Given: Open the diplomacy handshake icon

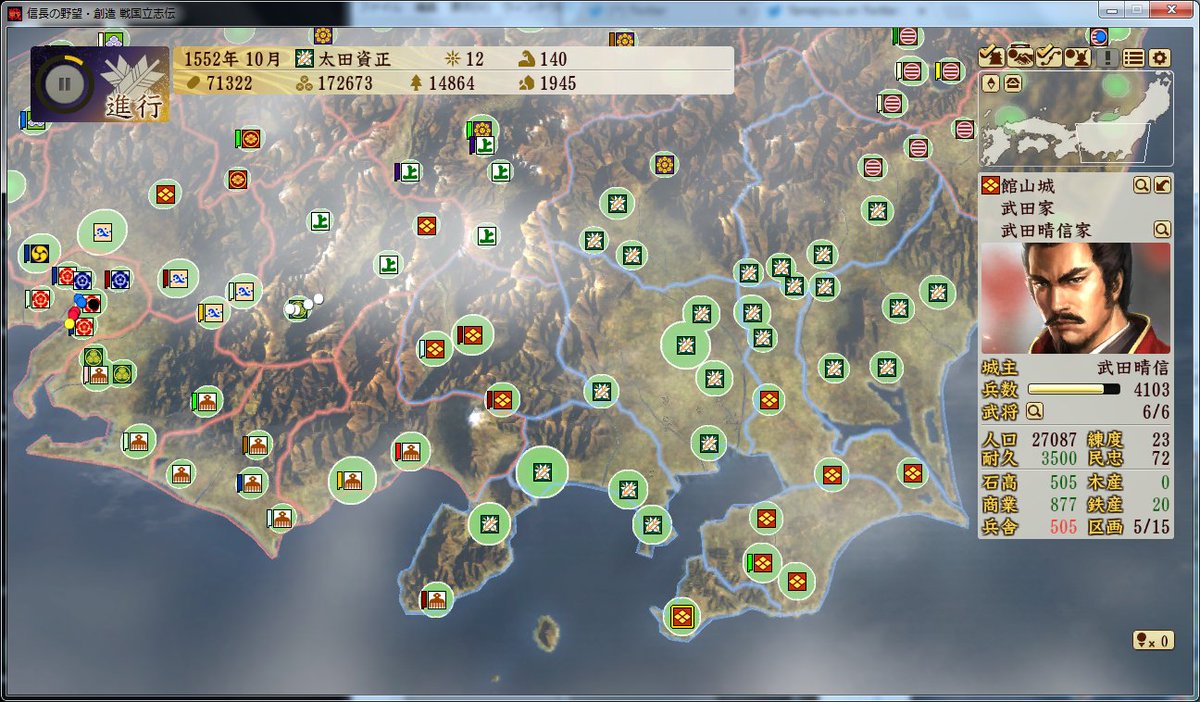Looking at the screenshot, I should (1019, 56).
